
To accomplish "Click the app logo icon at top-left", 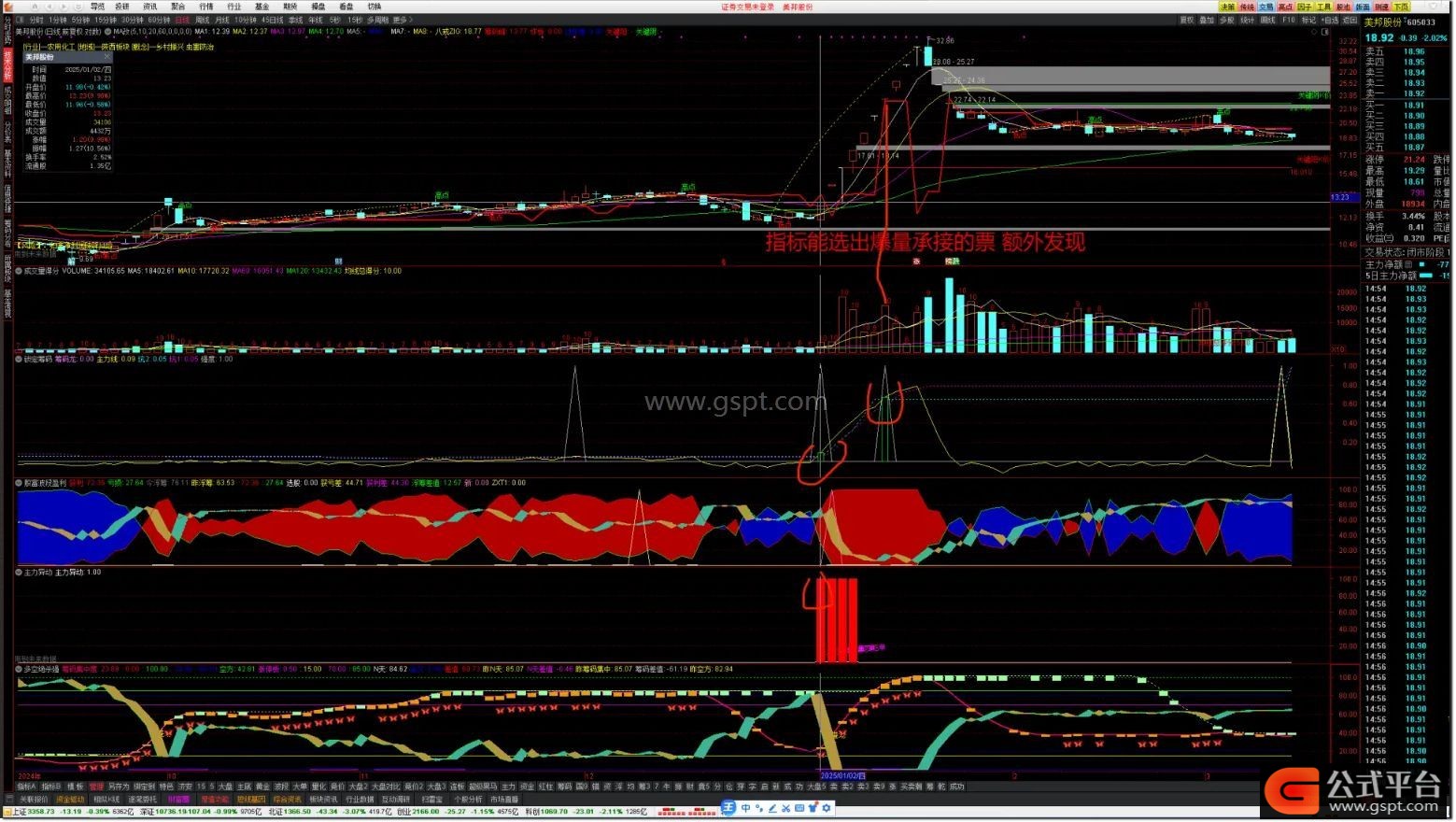I will (x=7, y=7).
